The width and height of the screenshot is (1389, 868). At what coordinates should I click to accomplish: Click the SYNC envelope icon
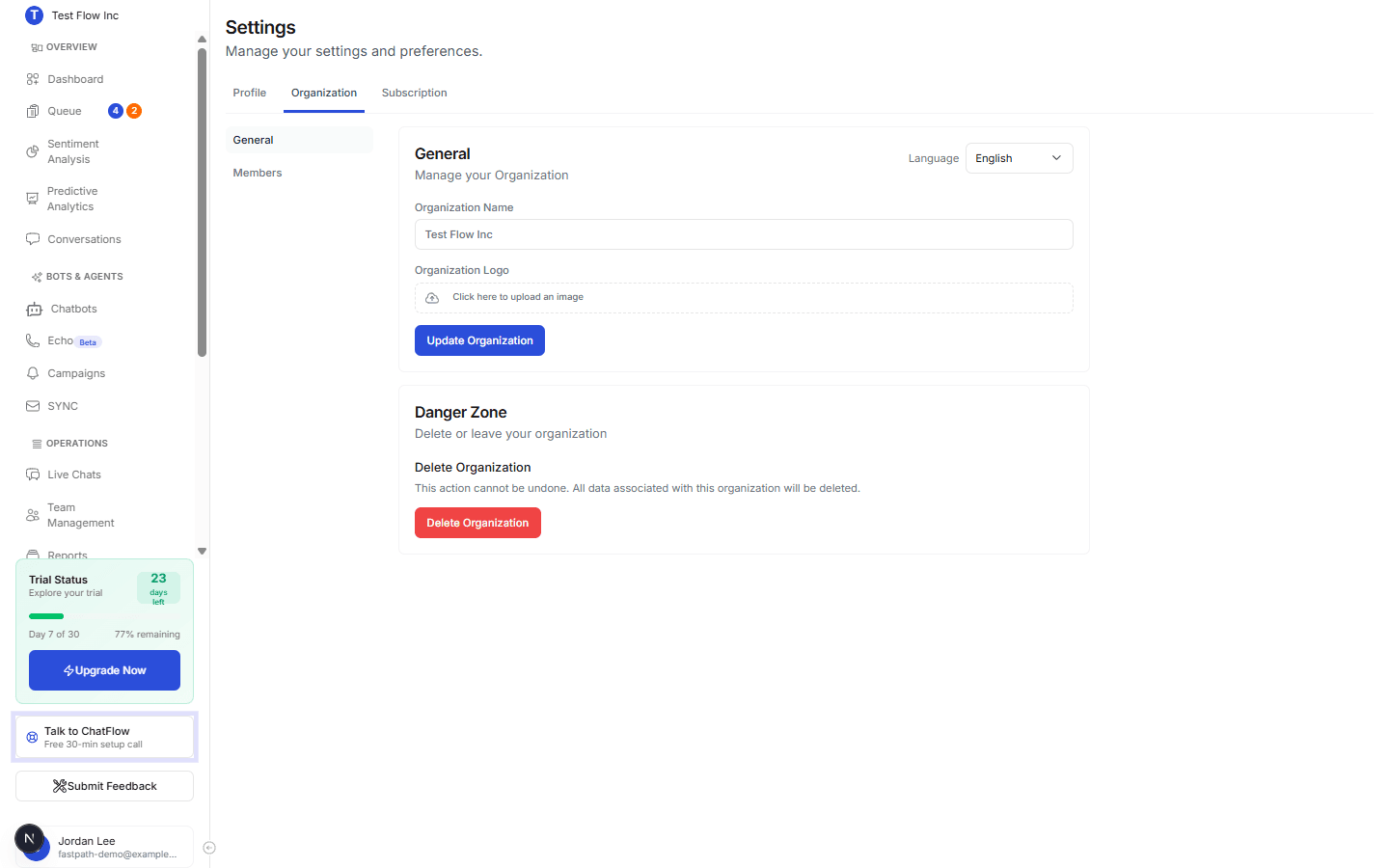click(33, 406)
